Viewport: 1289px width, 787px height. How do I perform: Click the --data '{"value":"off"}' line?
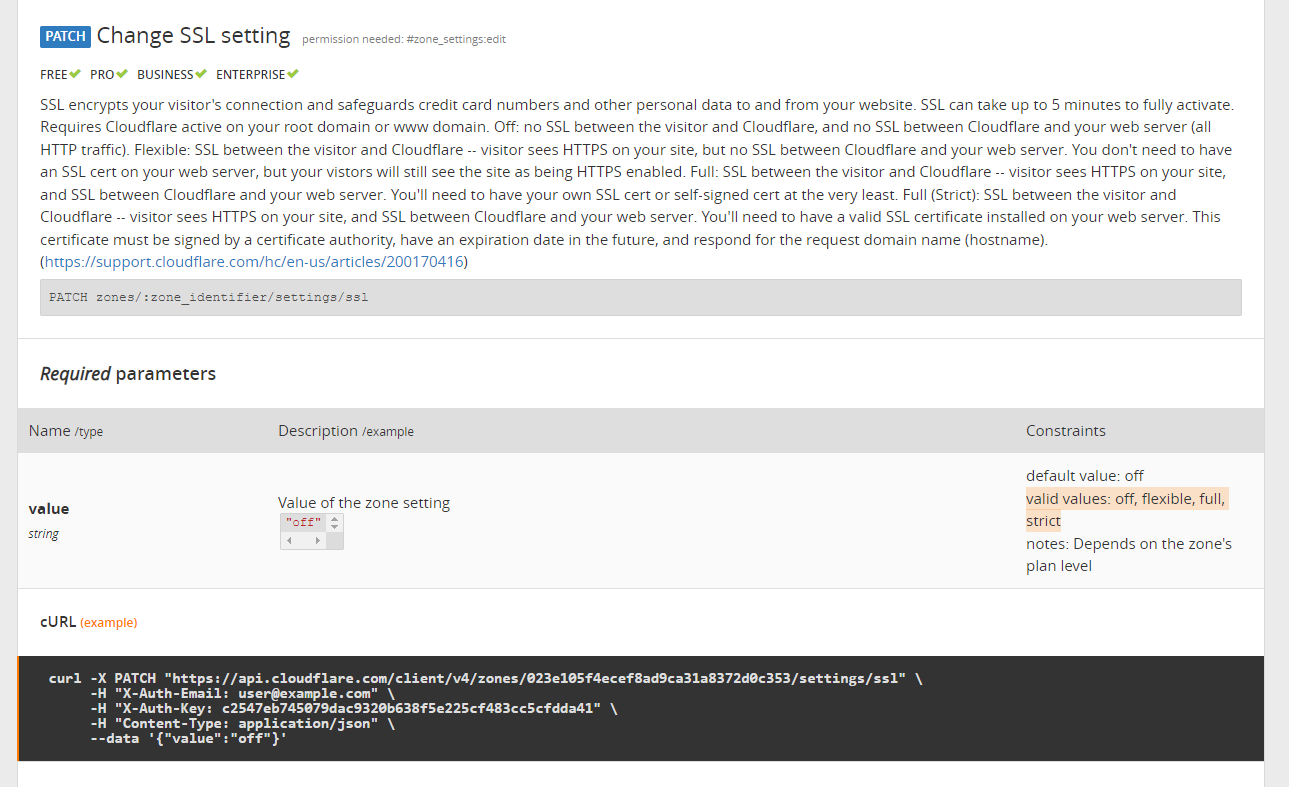(188, 739)
